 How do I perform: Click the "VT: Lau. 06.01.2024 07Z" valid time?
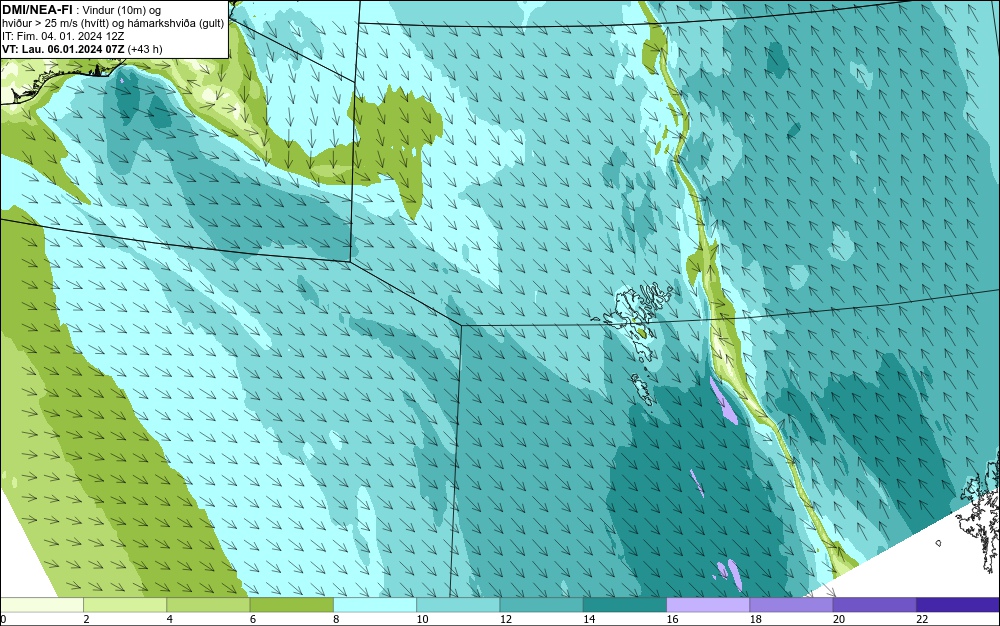tap(63, 48)
